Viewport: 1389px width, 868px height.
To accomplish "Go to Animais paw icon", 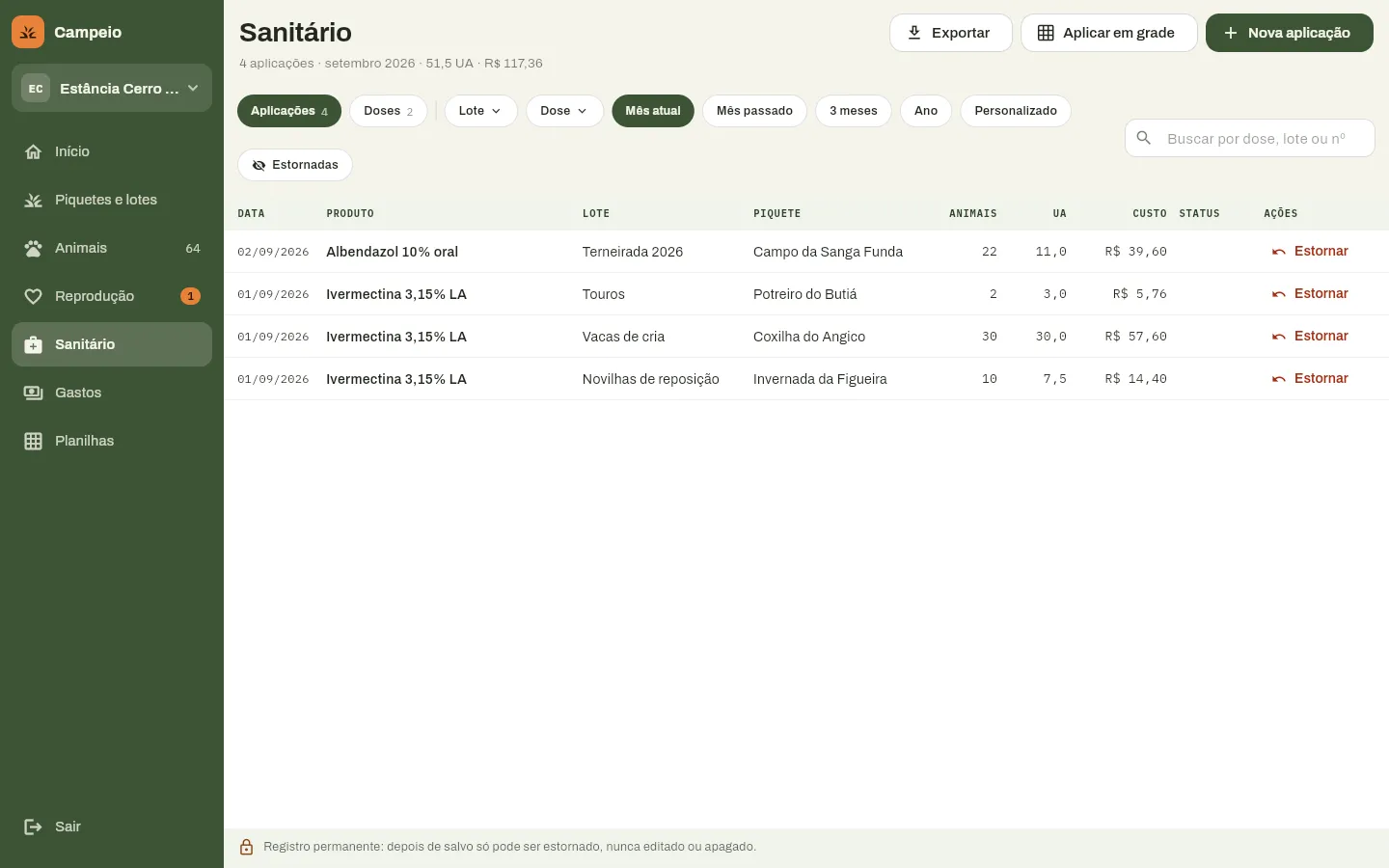I will coord(33,248).
